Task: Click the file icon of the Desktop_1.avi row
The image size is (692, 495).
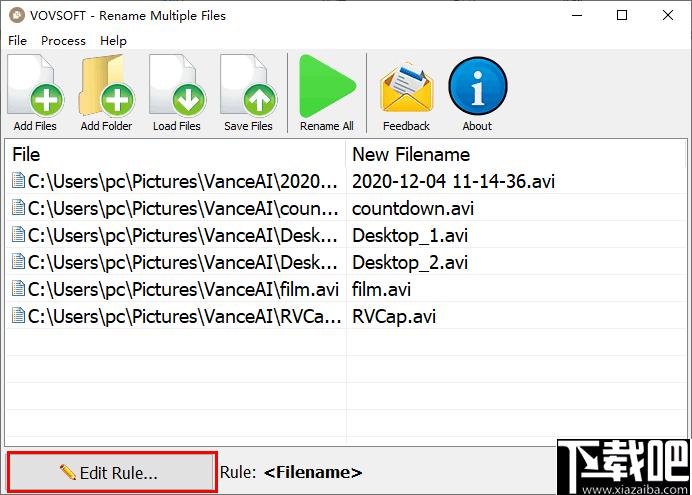Action: pyautogui.click(x=18, y=234)
